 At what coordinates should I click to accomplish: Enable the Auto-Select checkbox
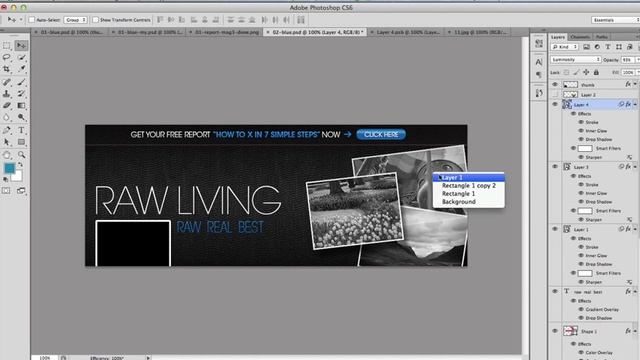(x=32, y=20)
